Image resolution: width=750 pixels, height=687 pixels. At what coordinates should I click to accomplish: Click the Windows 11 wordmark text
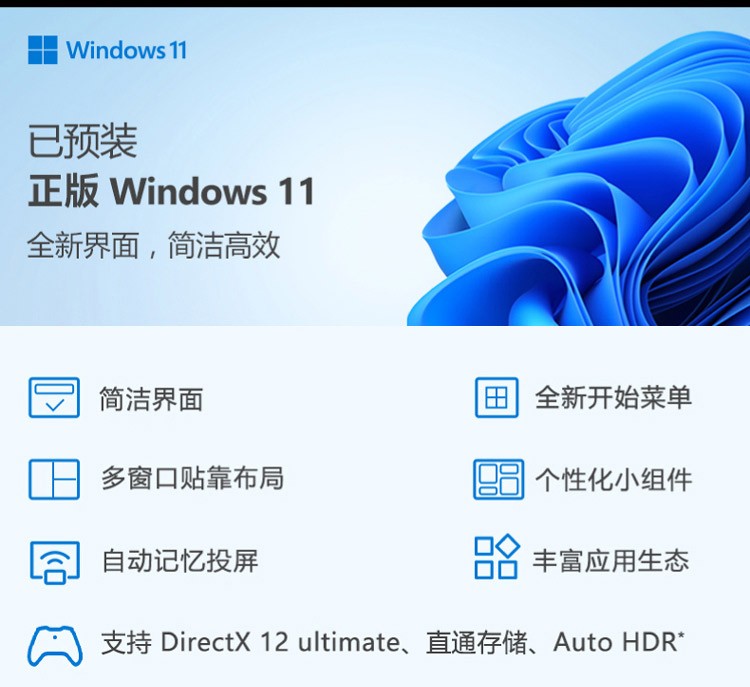pos(126,50)
